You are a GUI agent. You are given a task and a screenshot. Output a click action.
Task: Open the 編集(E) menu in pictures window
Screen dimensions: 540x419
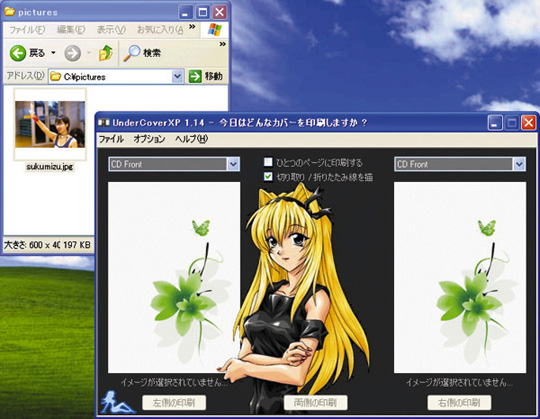[71, 30]
